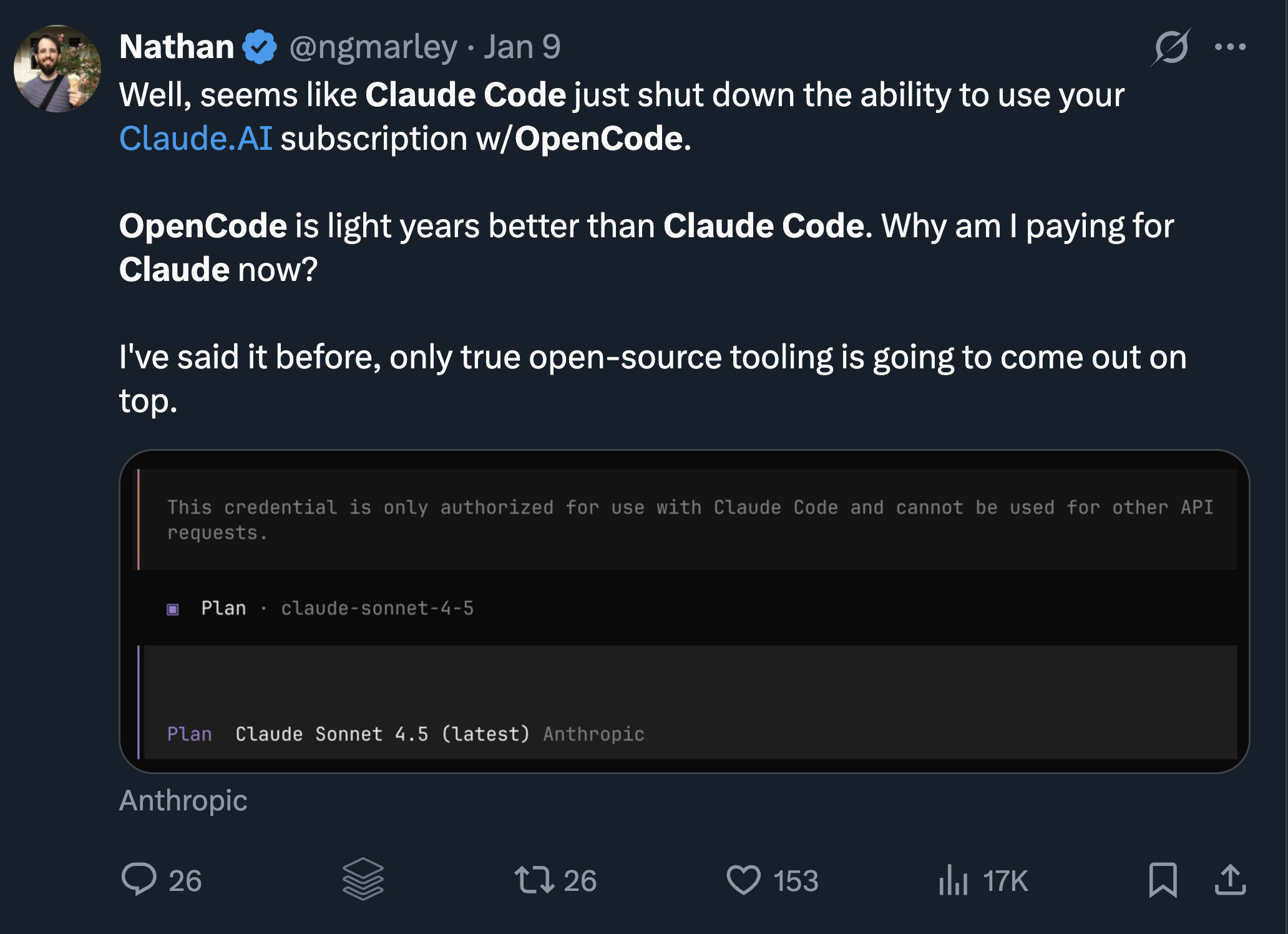The image size is (1288, 934).
Task: Open Nathan's profile picture
Action: (57, 69)
